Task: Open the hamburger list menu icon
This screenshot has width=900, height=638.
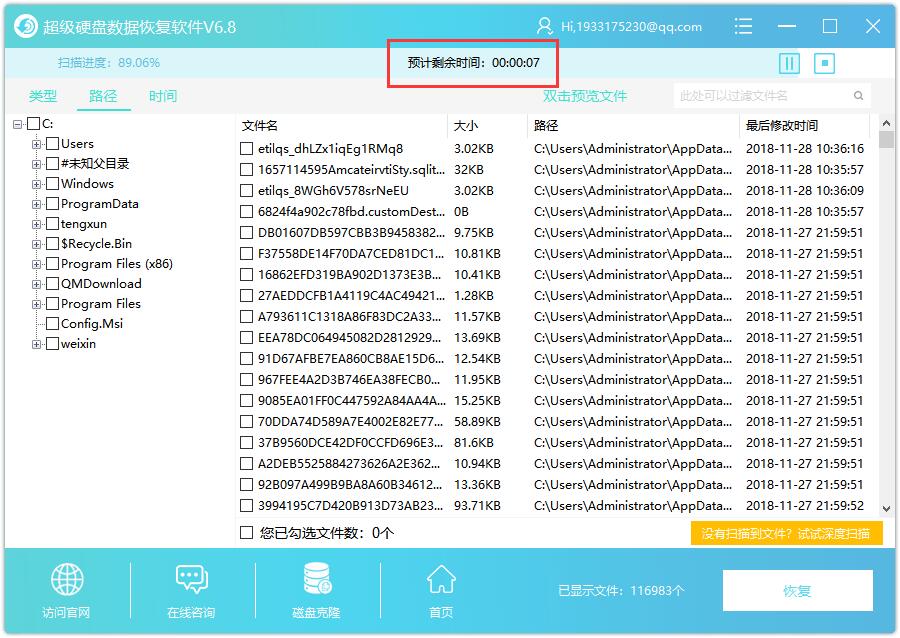Action: point(743,26)
